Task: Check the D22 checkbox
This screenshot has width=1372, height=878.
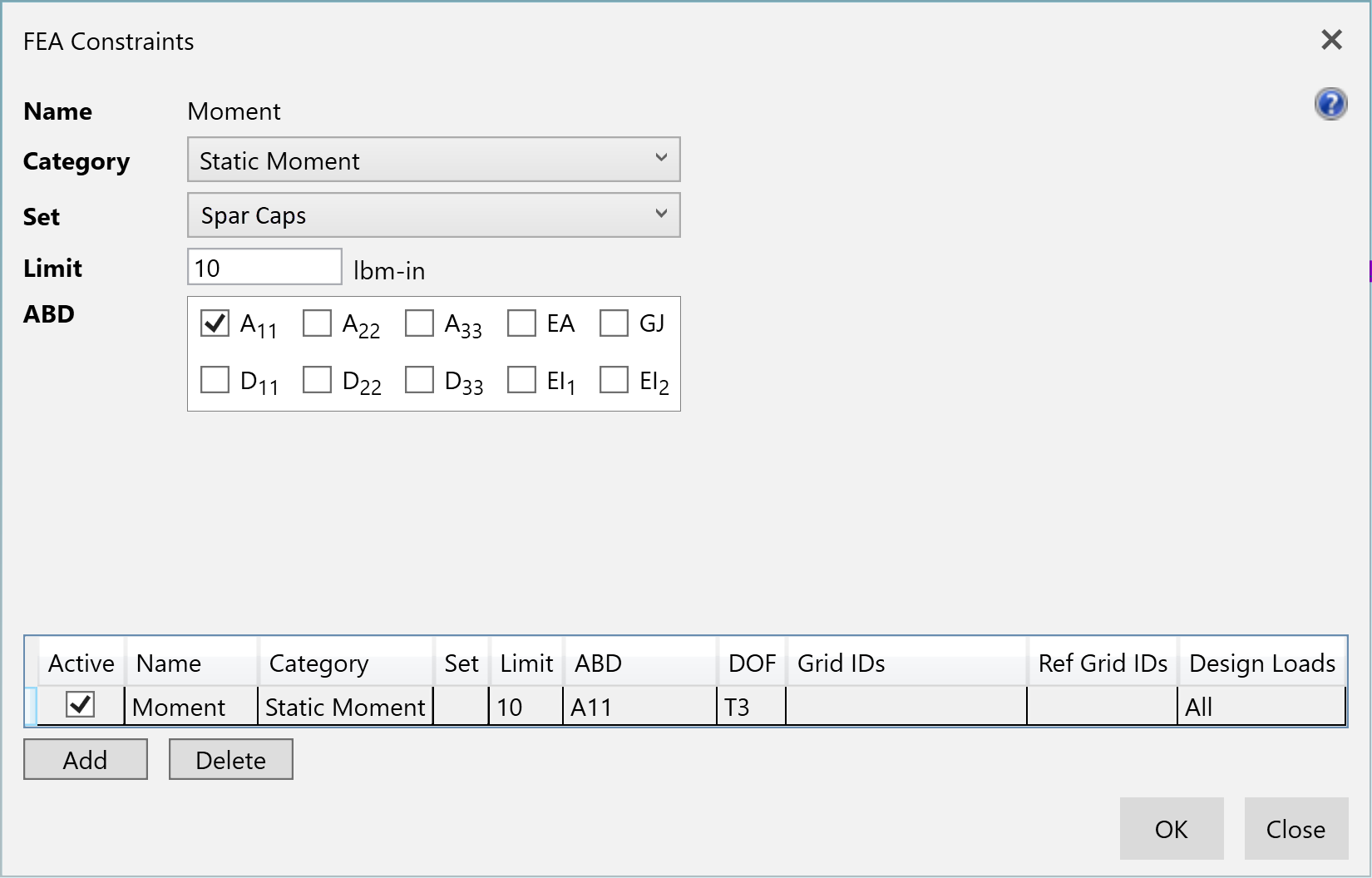Action: pyautogui.click(x=317, y=379)
